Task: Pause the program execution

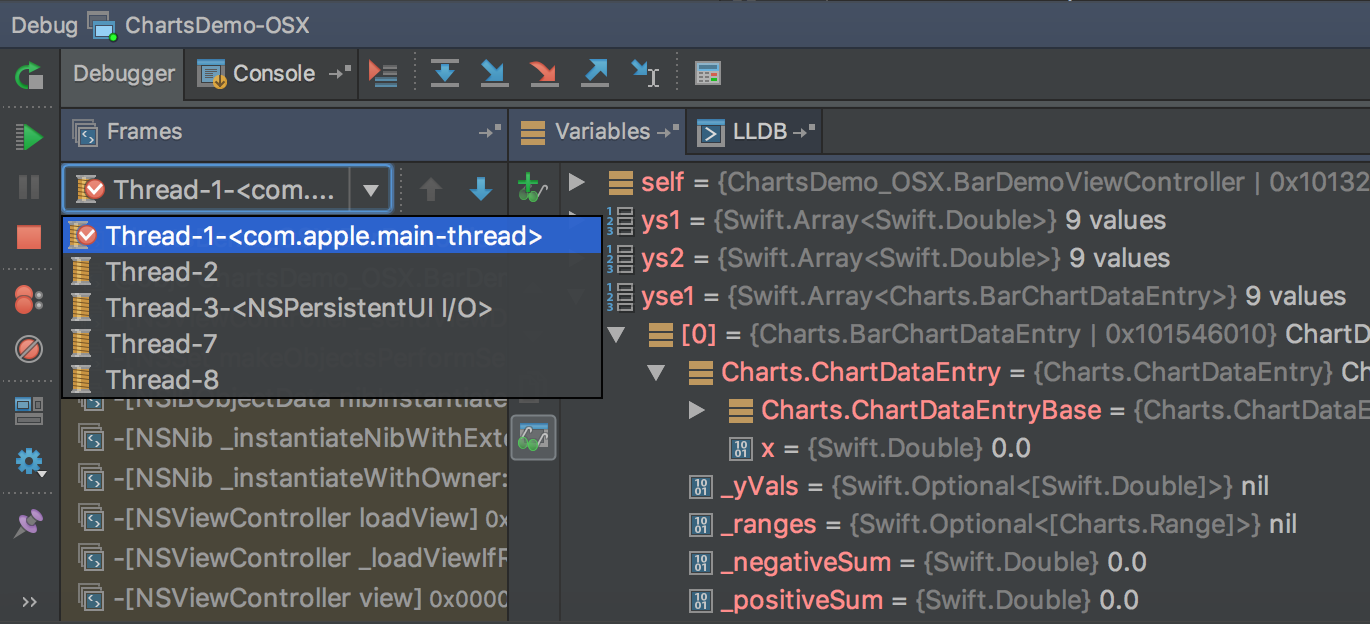Action: (x=29, y=187)
